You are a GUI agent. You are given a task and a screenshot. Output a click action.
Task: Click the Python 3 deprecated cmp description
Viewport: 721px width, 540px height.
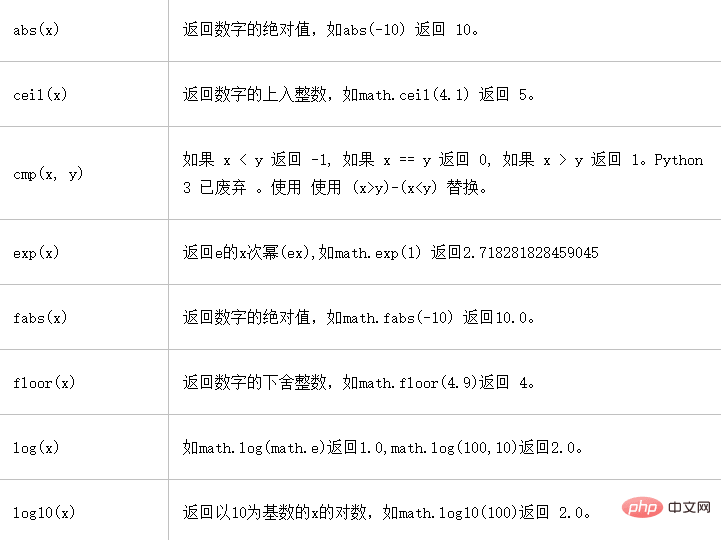point(442,173)
